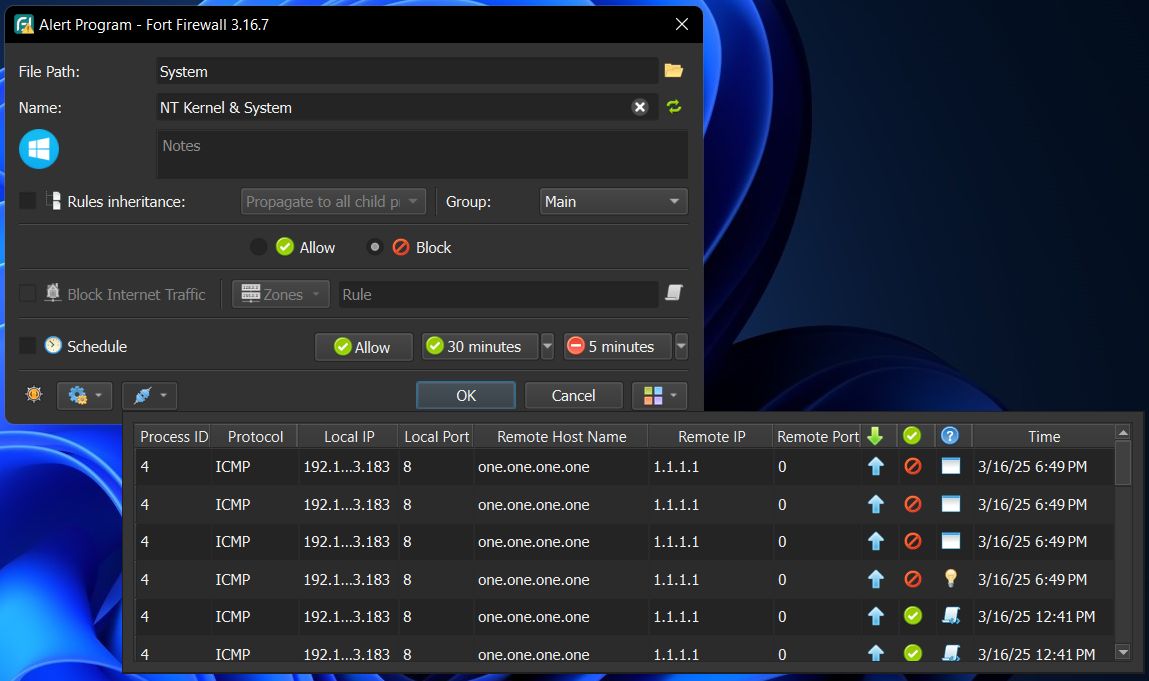Expand the arrow beside 5 minutes
Image resolution: width=1149 pixels, height=681 pixels.
pyautogui.click(x=681, y=346)
